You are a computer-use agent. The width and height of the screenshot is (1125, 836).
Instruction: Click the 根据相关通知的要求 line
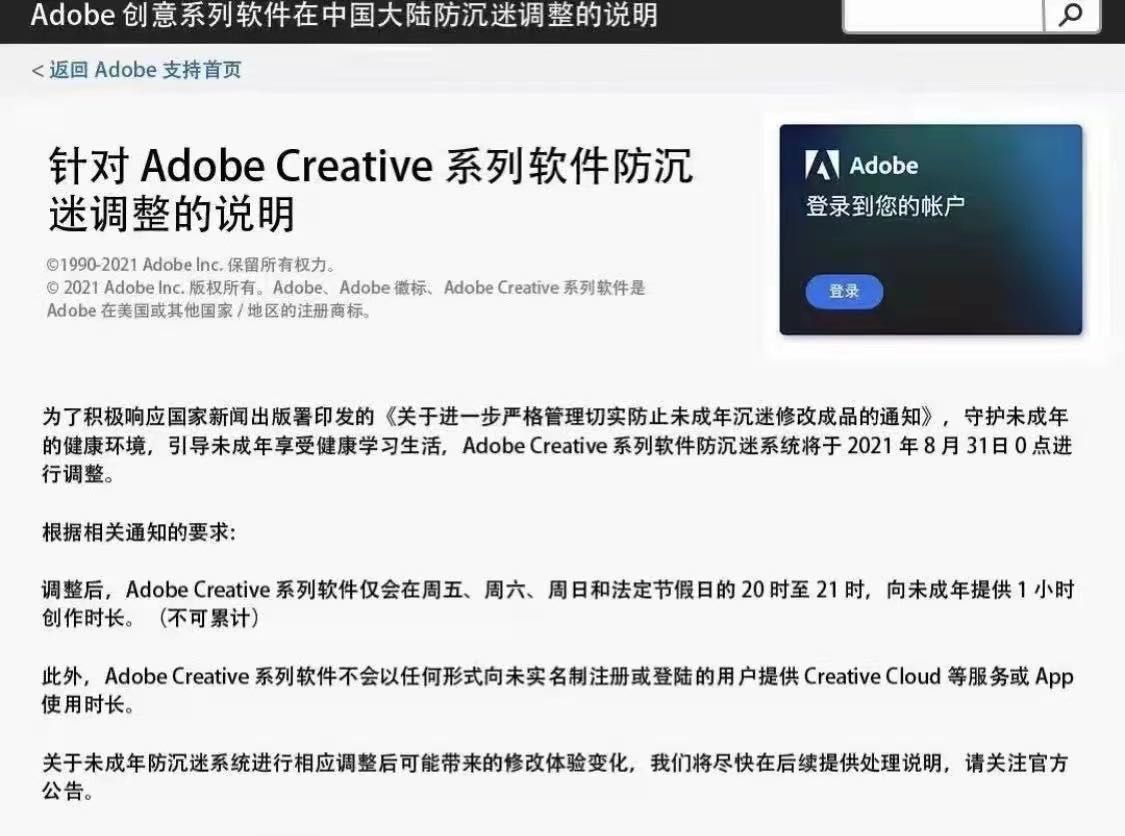(x=138, y=532)
